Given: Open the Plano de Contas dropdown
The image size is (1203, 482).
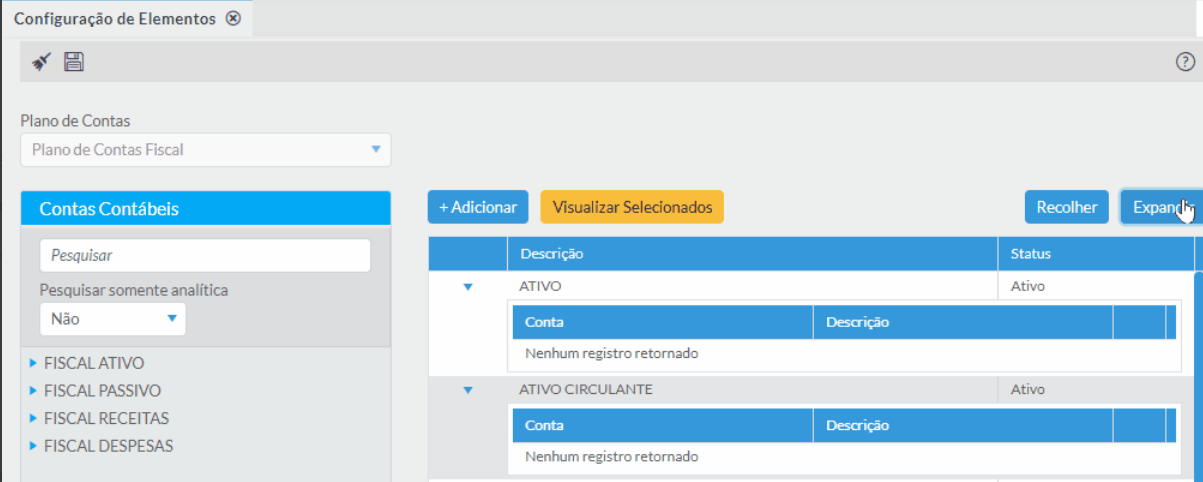Looking at the screenshot, I should [x=205, y=150].
